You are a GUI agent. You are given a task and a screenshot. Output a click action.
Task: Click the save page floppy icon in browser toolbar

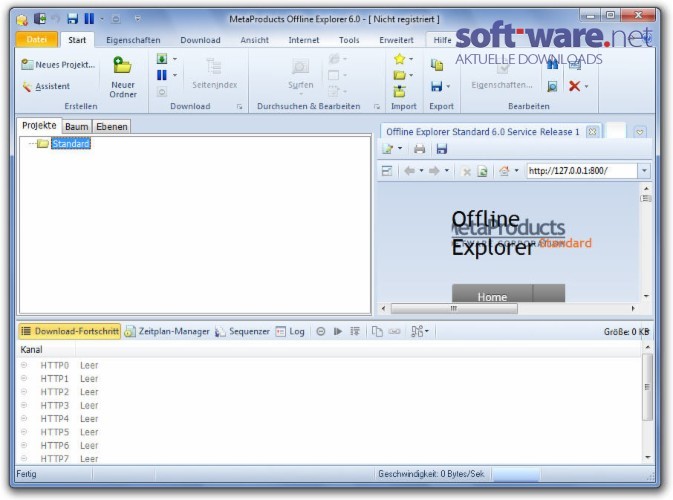point(442,149)
